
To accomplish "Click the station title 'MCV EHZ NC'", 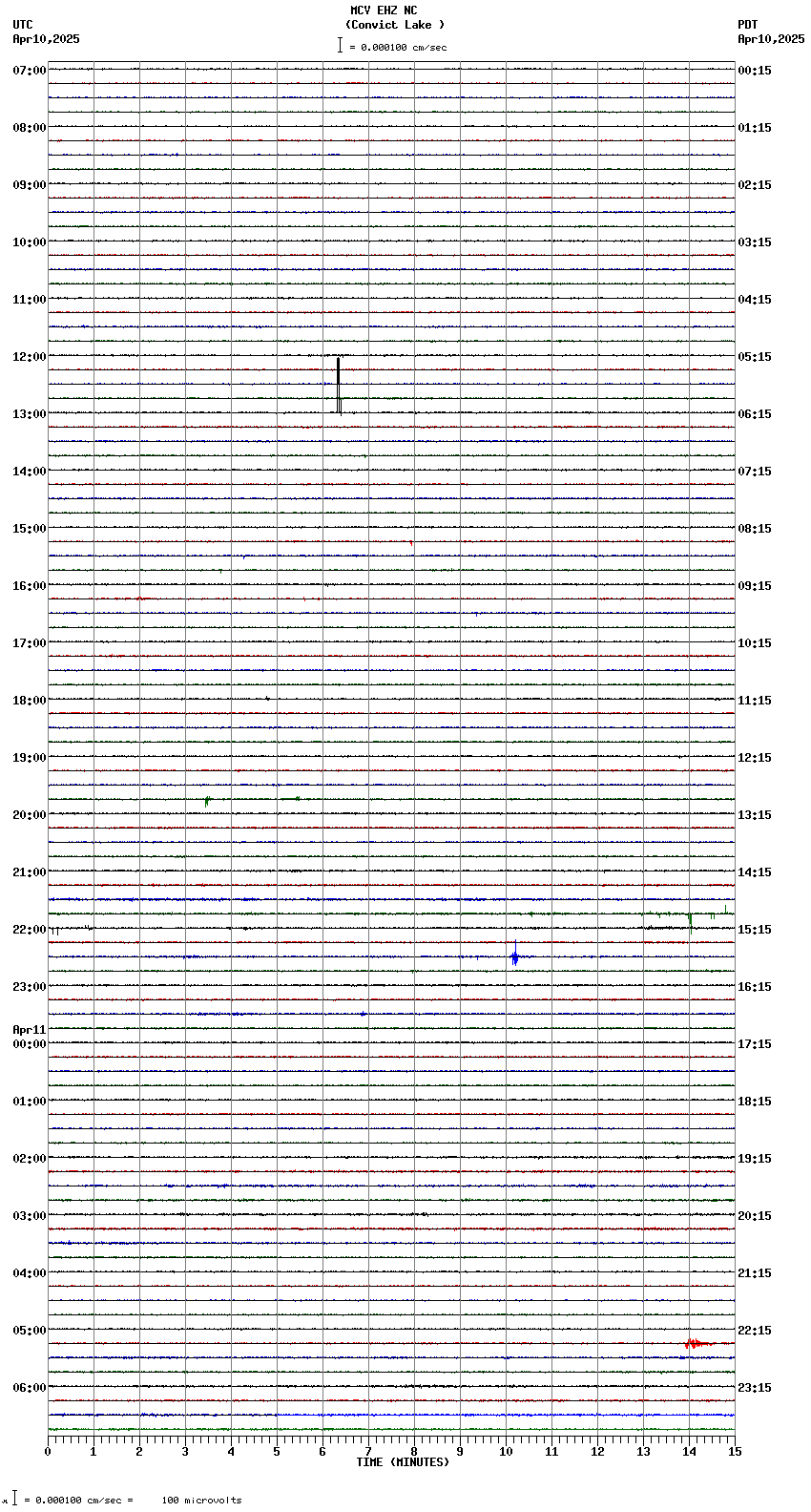I will tap(384, 10).
